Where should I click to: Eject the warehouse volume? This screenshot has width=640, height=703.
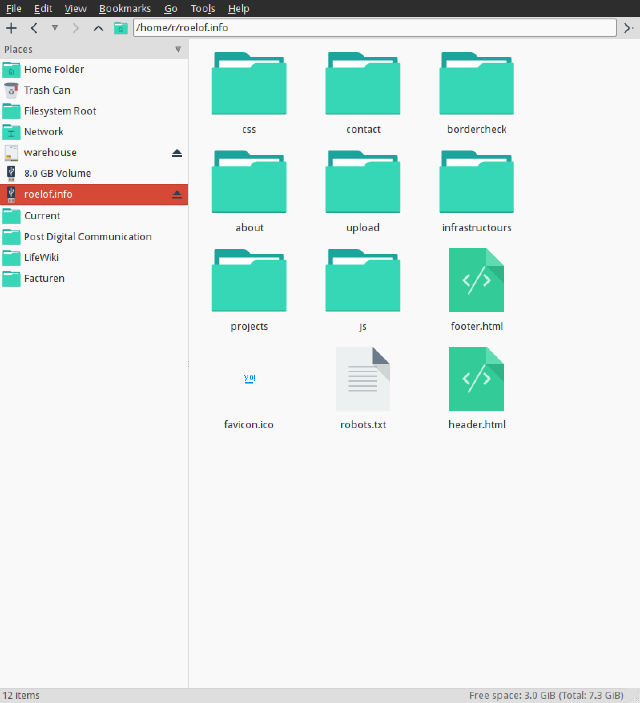(x=177, y=153)
